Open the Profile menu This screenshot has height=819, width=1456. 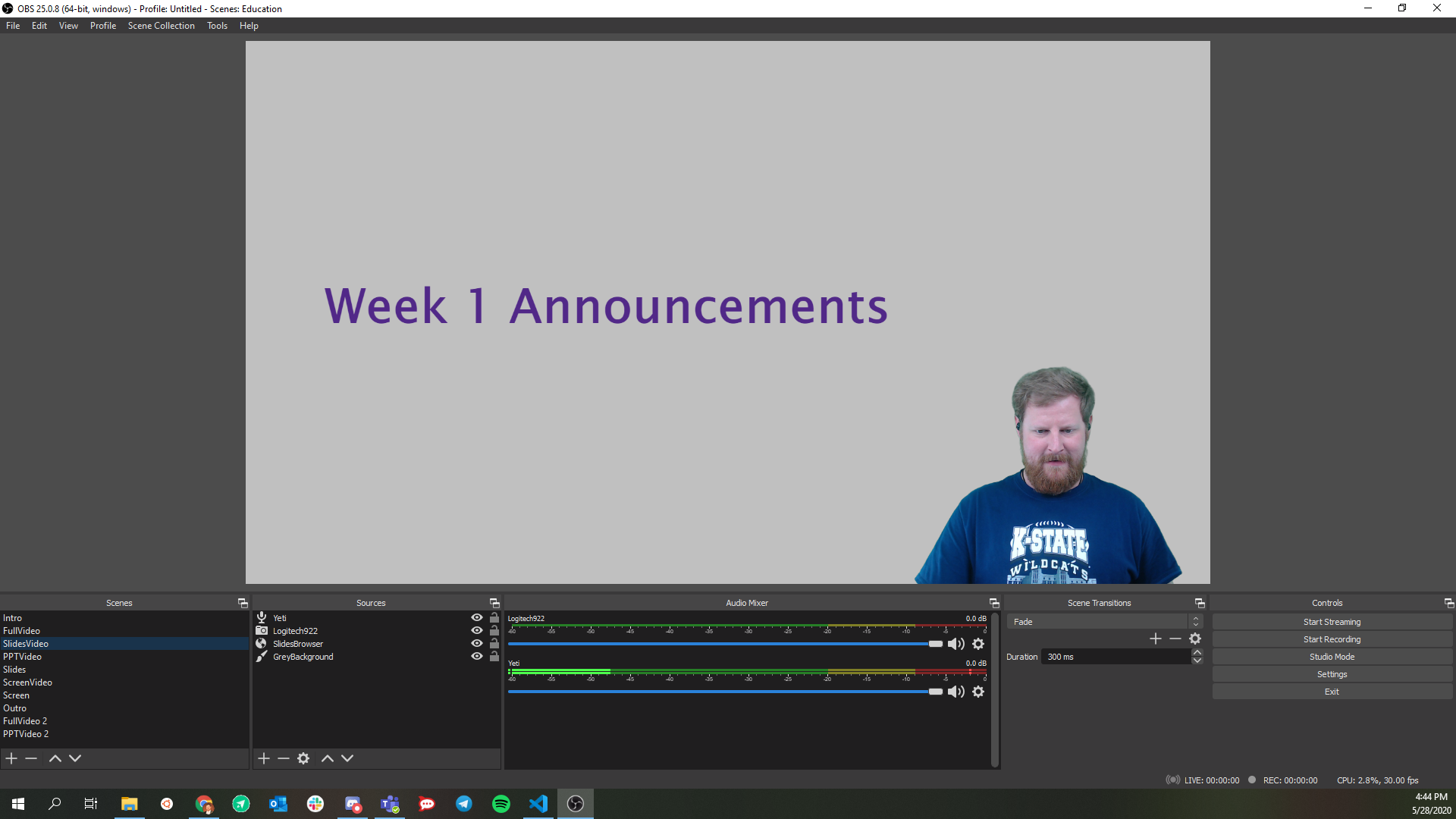pyautogui.click(x=102, y=25)
